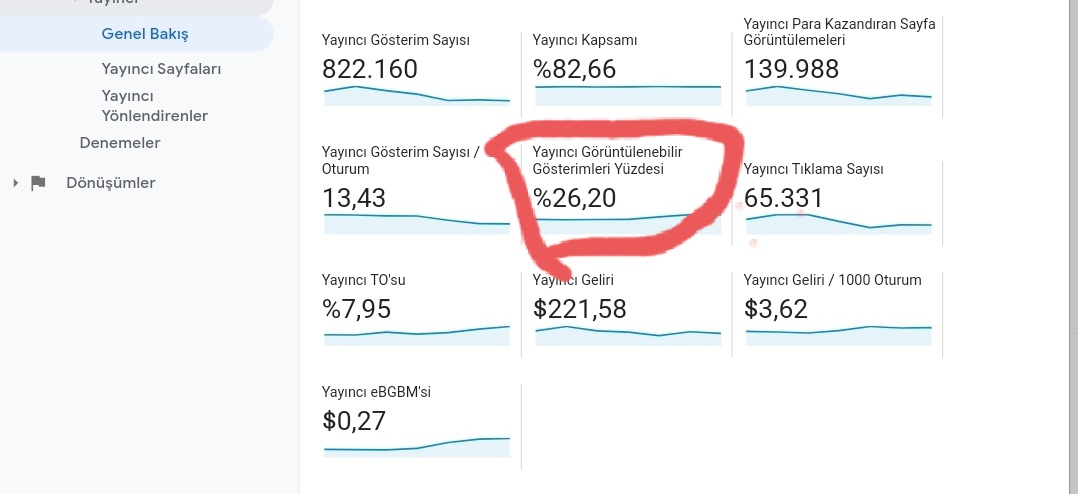Expand the Dönüşümler section arrow
This screenshot has width=1078, height=494.
[15, 183]
